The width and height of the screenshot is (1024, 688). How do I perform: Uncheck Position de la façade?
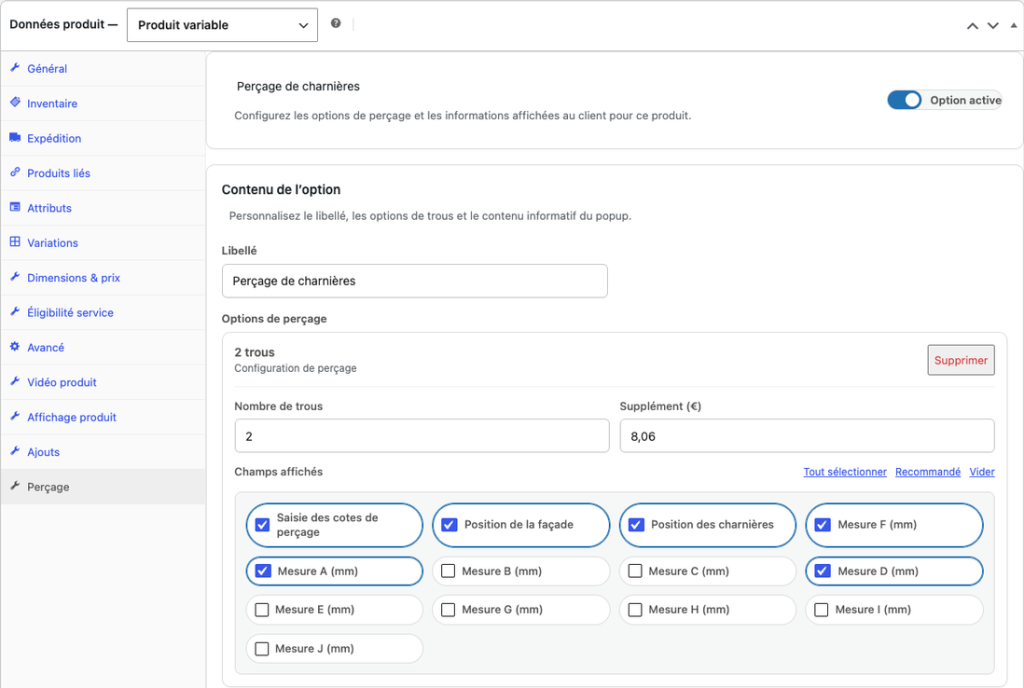(449, 525)
